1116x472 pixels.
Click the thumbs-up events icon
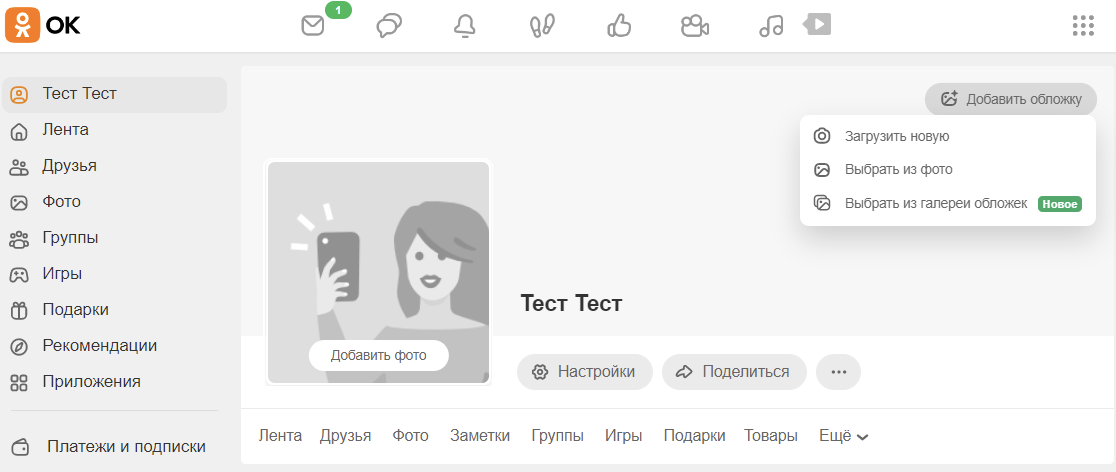tap(619, 26)
